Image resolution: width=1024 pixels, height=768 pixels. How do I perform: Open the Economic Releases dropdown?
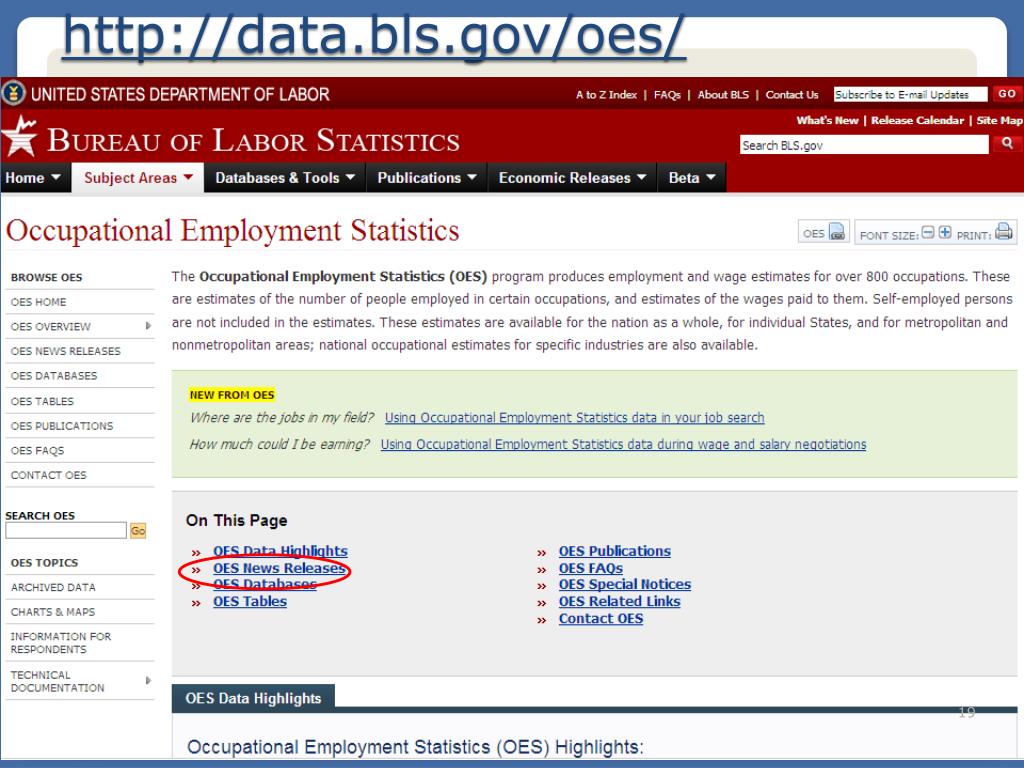pos(572,178)
